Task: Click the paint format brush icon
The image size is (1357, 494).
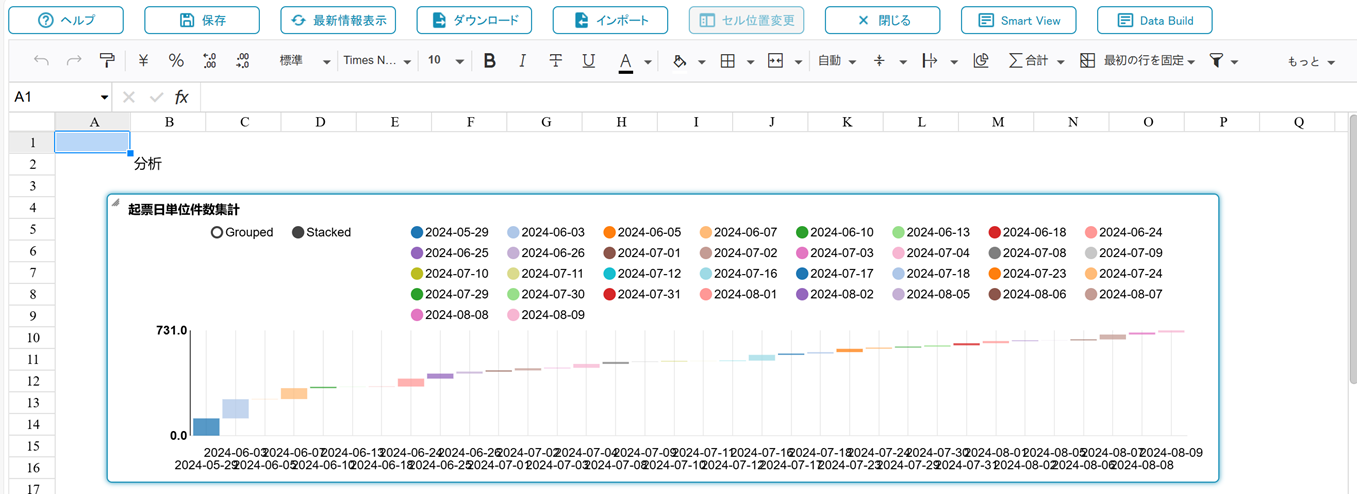Action: point(107,61)
